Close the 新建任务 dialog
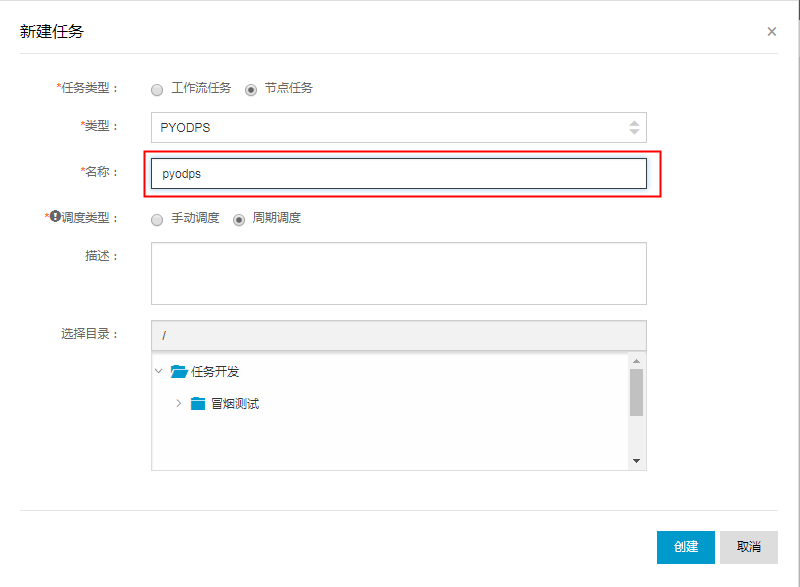The width and height of the screenshot is (800, 587). coord(771,31)
